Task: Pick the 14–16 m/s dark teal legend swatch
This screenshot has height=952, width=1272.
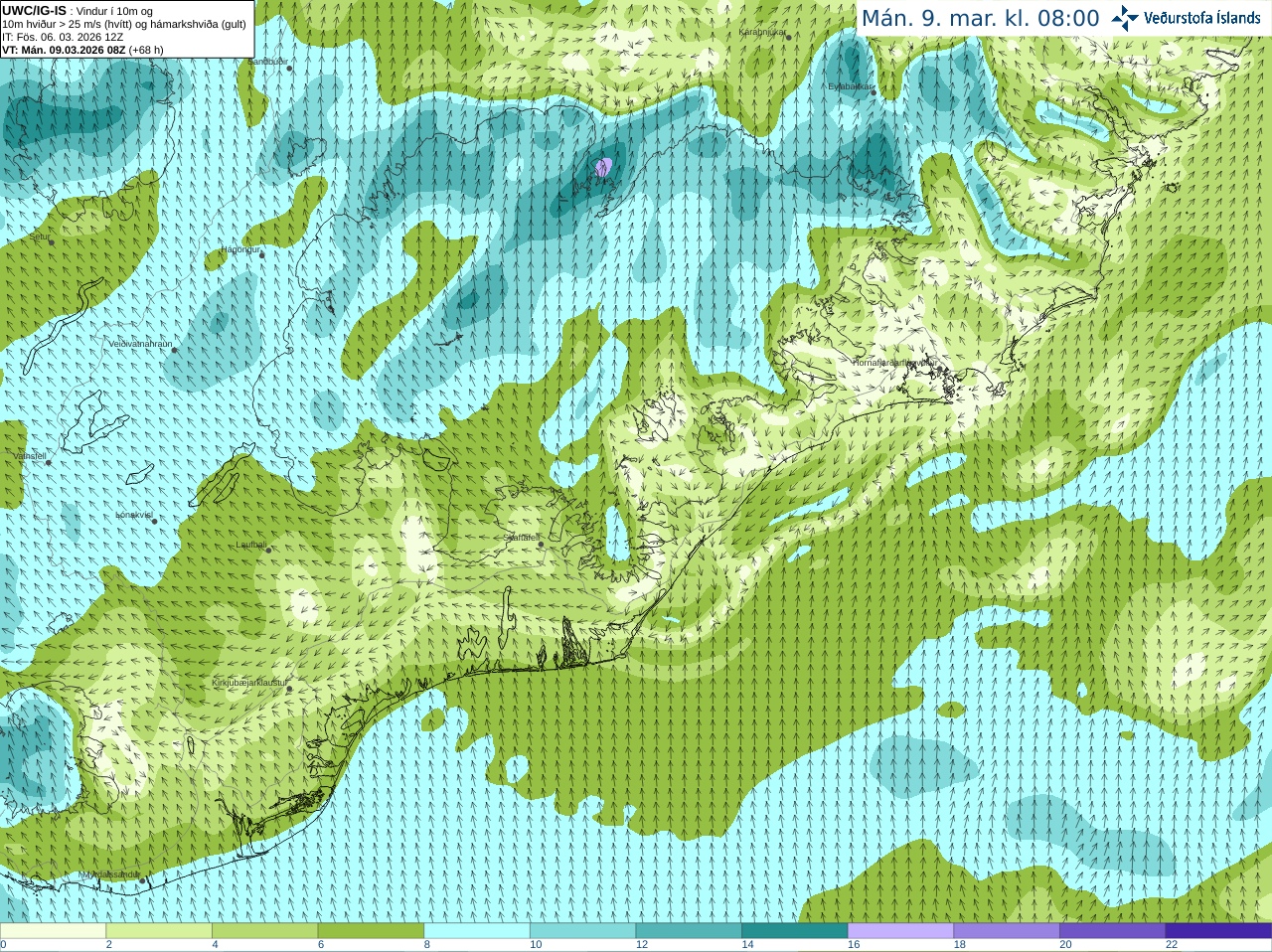Action: [795, 931]
